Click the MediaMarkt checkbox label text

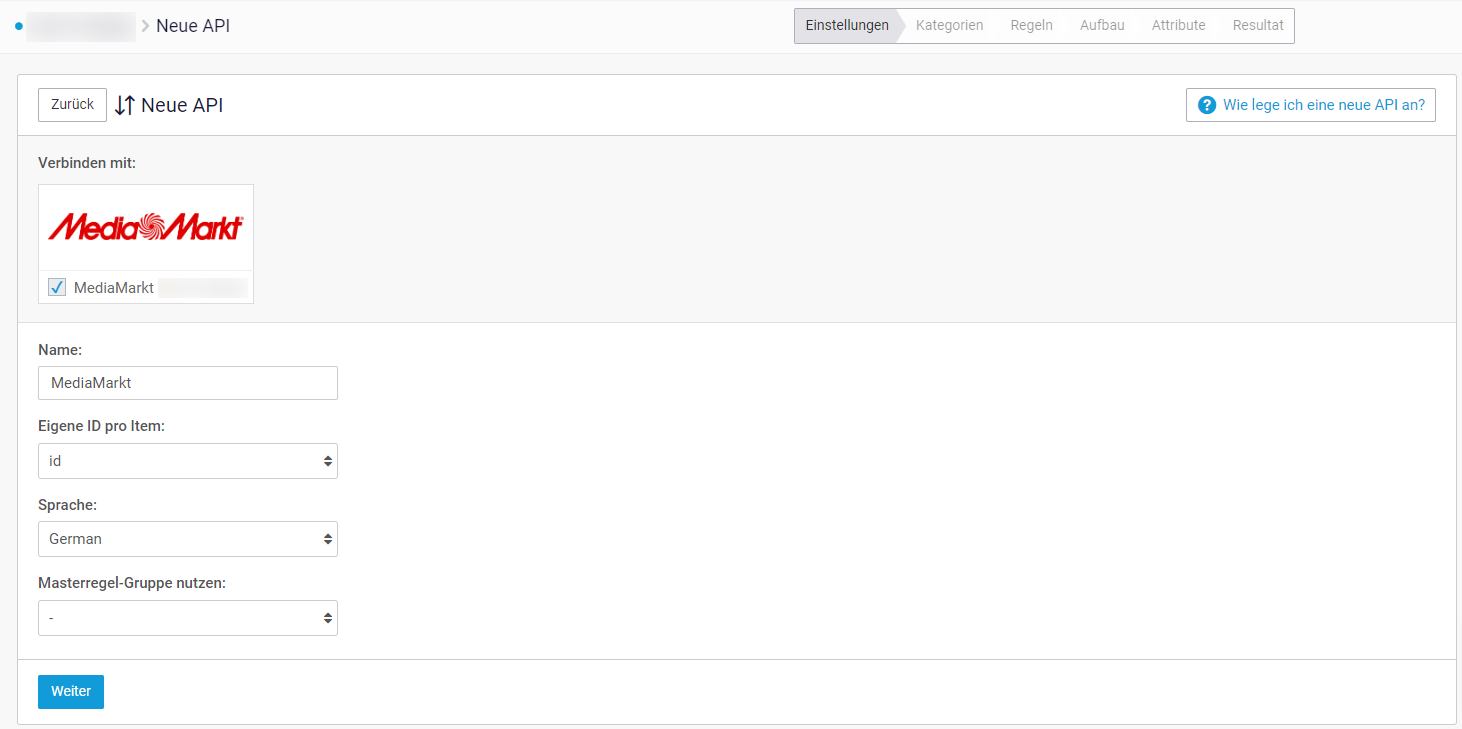[x=114, y=288]
